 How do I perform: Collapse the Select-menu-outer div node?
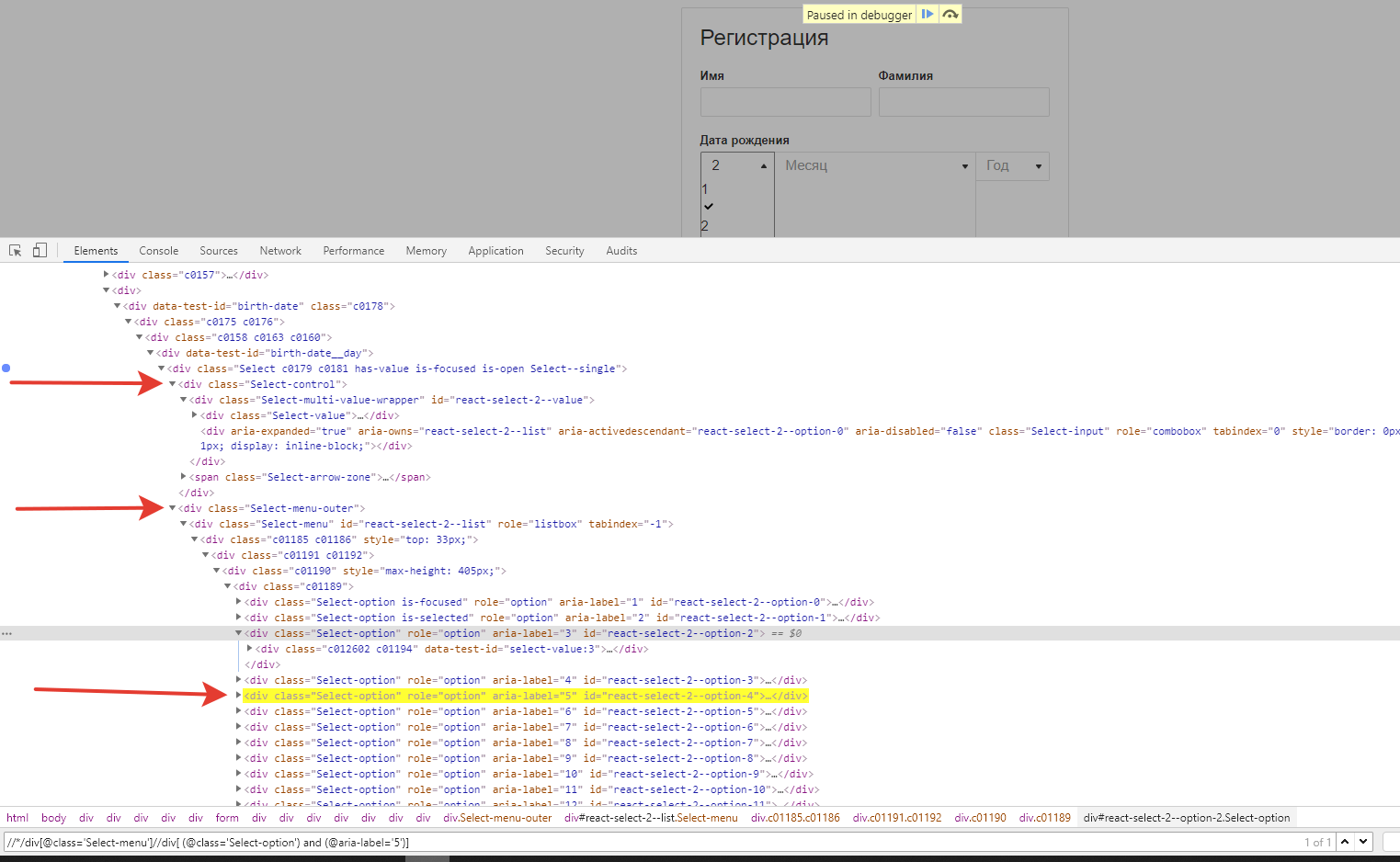click(173, 508)
